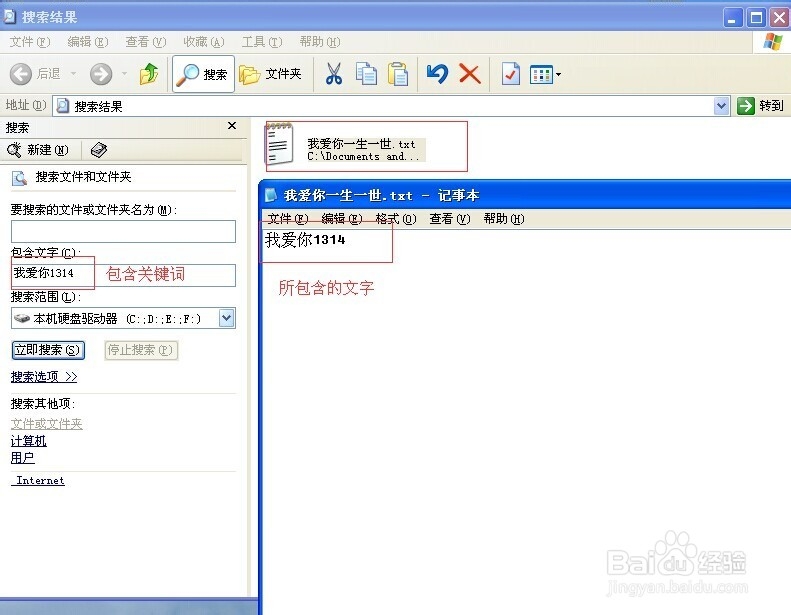Click the Windows flag logo icon

772,42
